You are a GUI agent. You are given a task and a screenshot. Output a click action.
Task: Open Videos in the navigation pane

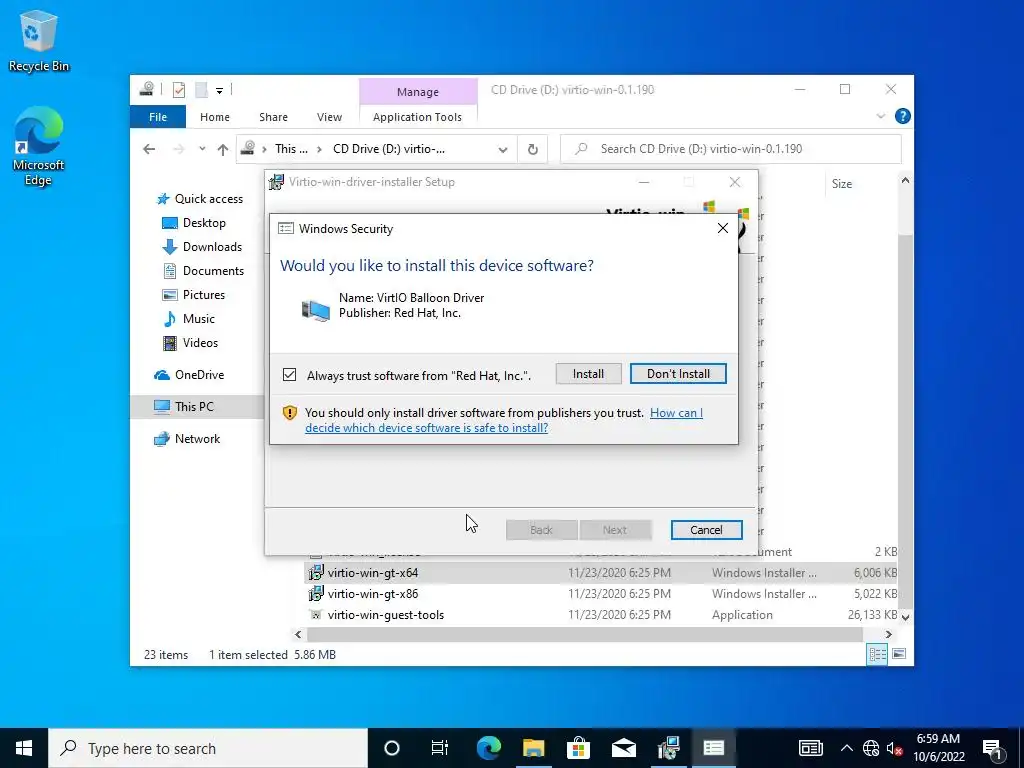191,343
